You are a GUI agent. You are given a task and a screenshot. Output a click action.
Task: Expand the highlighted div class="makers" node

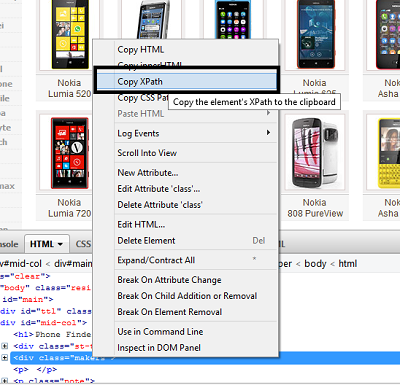pyautogui.click(x=4, y=358)
